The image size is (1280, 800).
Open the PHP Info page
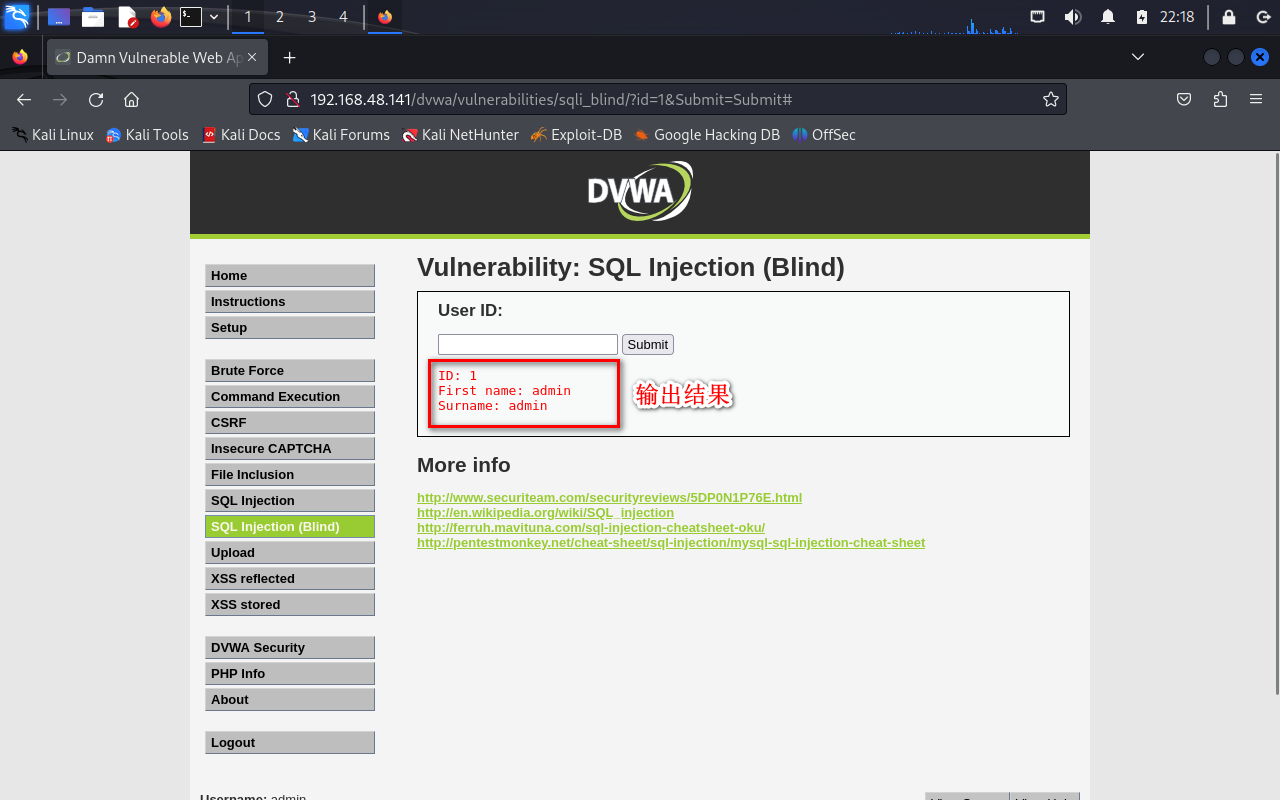click(290, 674)
